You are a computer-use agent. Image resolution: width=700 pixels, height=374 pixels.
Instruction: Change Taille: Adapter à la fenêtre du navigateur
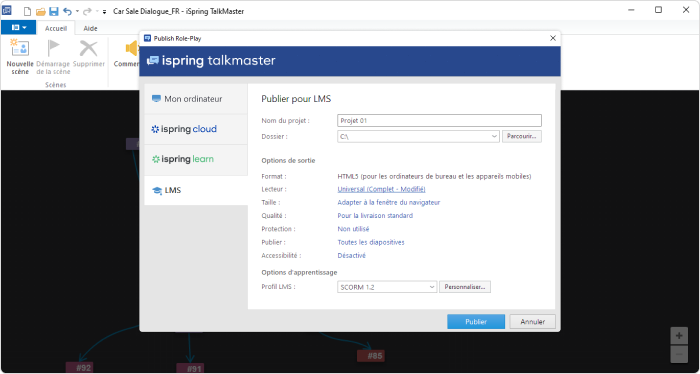[x=389, y=203]
